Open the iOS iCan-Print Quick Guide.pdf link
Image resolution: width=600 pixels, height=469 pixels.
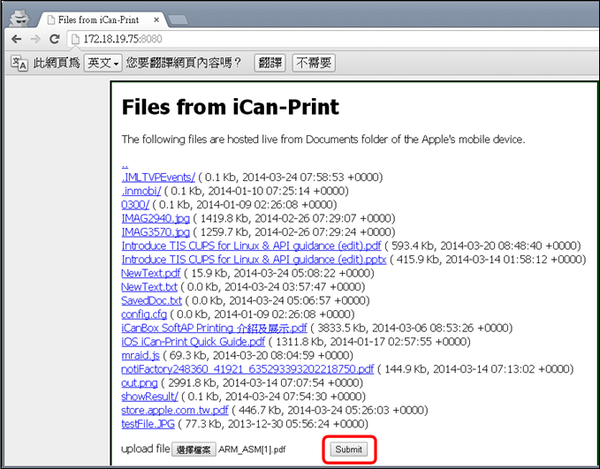193,342
